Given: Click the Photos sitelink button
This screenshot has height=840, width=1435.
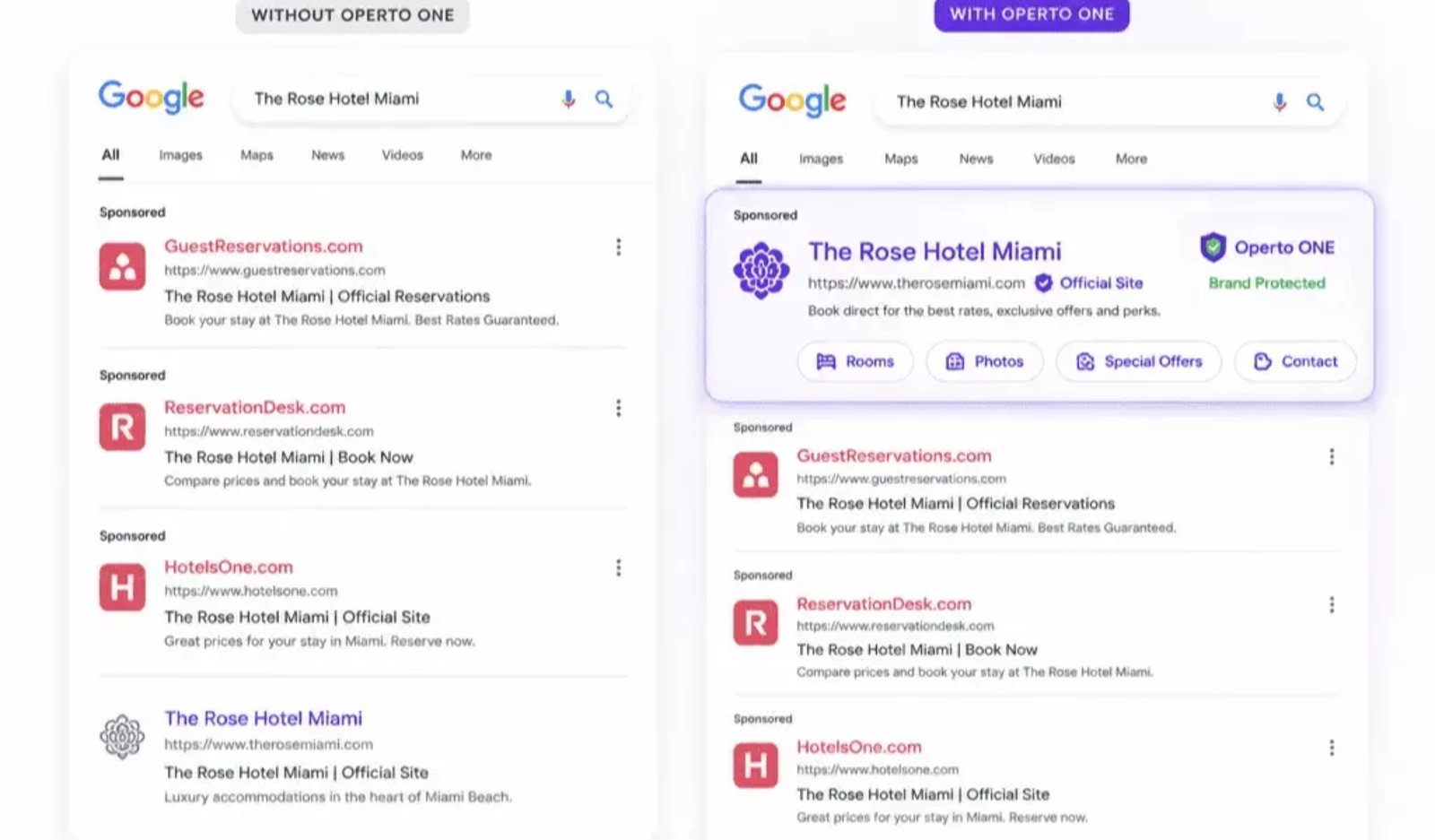Looking at the screenshot, I should (x=985, y=361).
